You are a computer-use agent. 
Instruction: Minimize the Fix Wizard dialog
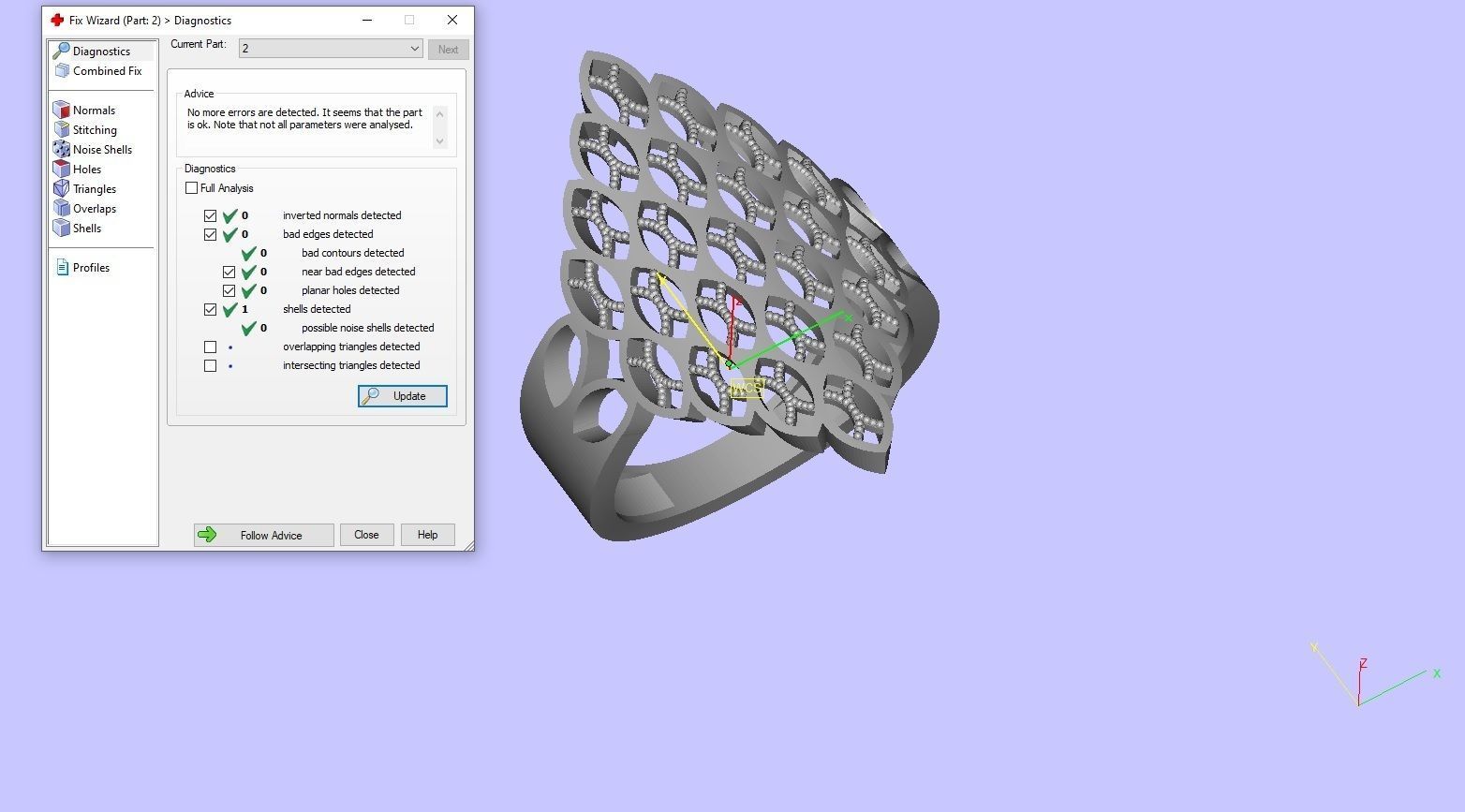click(x=367, y=20)
